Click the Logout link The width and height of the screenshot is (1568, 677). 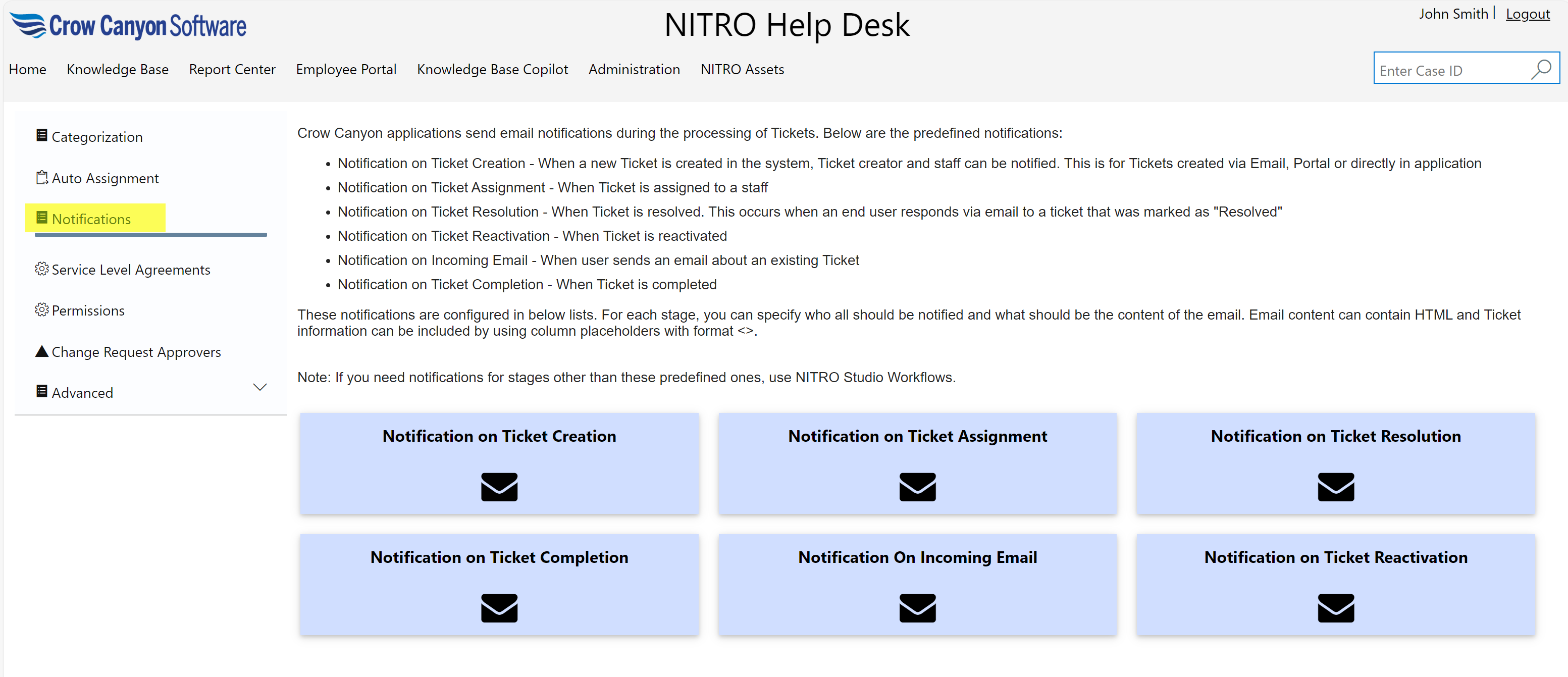click(x=1527, y=14)
